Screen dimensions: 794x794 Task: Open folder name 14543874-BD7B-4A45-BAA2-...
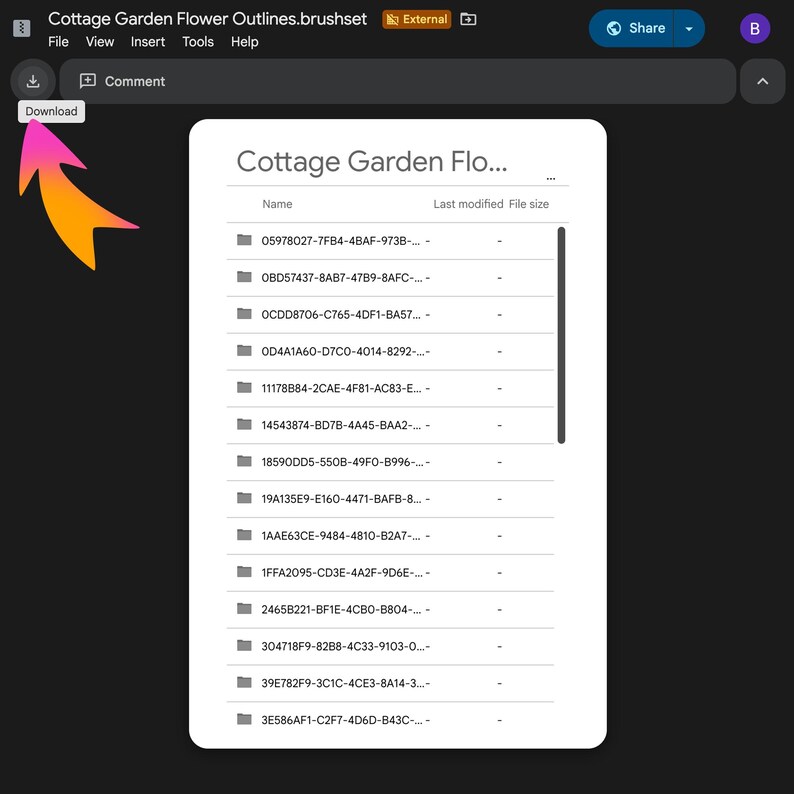341,425
